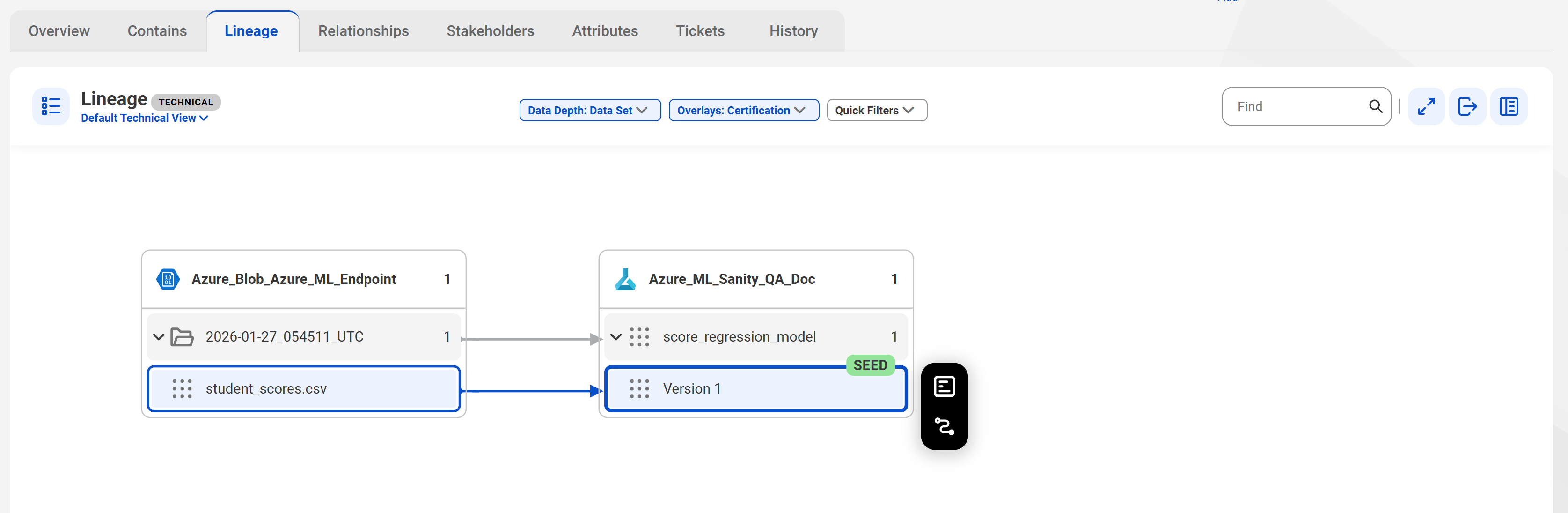This screenshot has width=1568, height=513.
Task: Go to the Stakeholders tab
Action: tap(491, 31)
